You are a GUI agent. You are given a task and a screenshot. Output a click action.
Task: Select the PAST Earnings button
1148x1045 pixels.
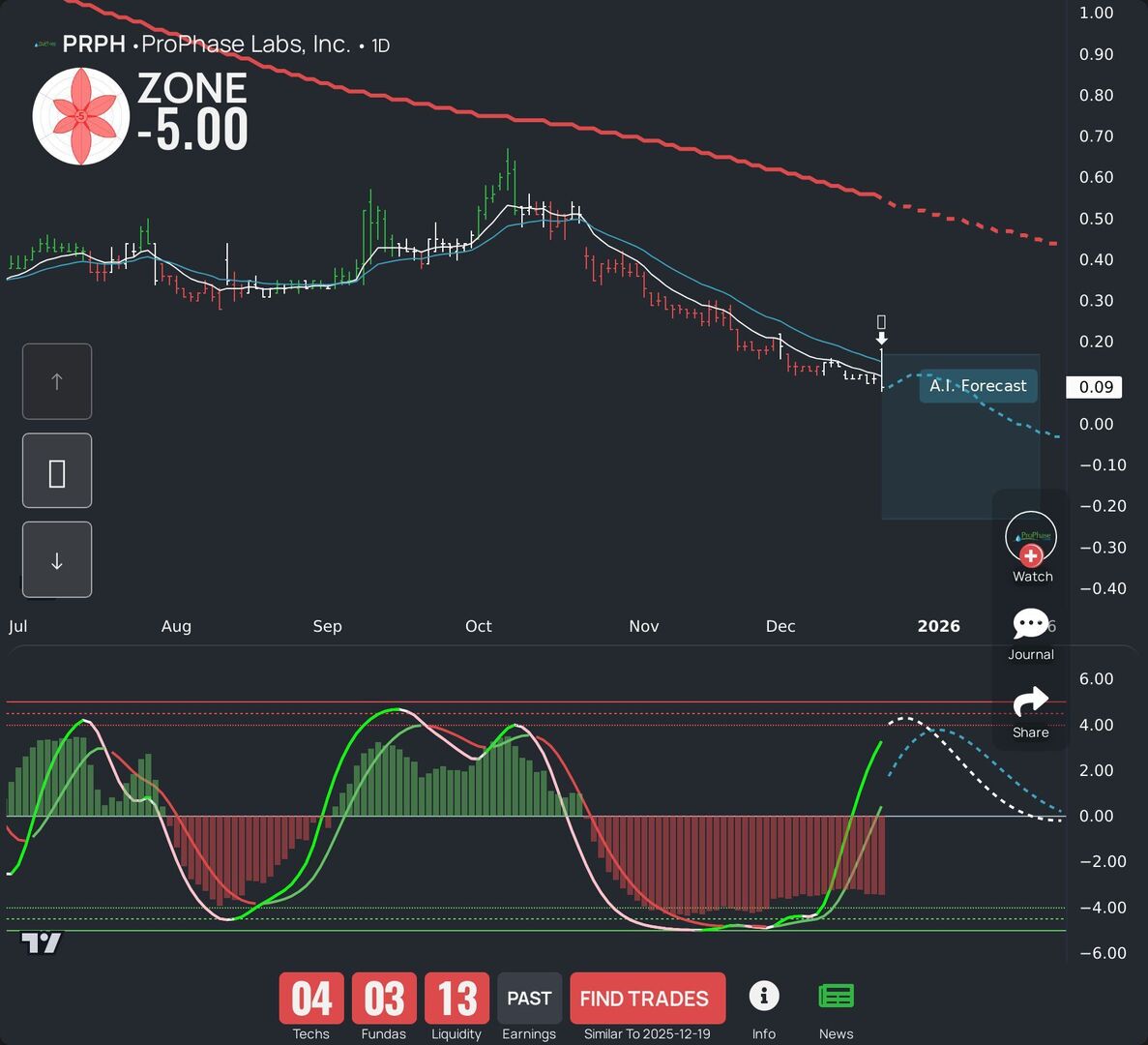click(529, 998)
